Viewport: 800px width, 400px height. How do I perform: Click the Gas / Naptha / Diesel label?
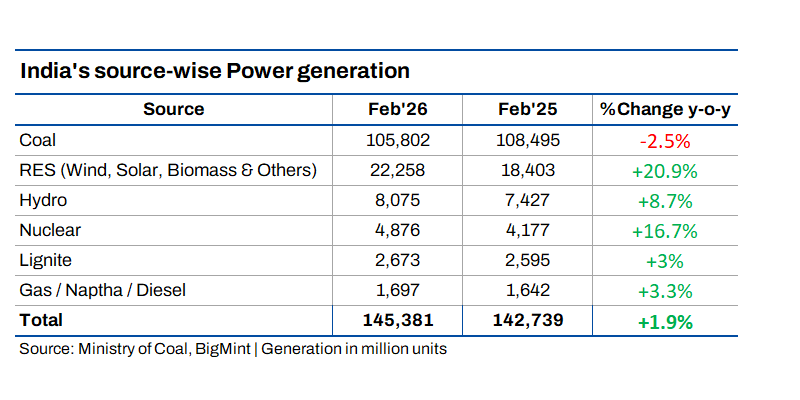[x=102, y=291]
